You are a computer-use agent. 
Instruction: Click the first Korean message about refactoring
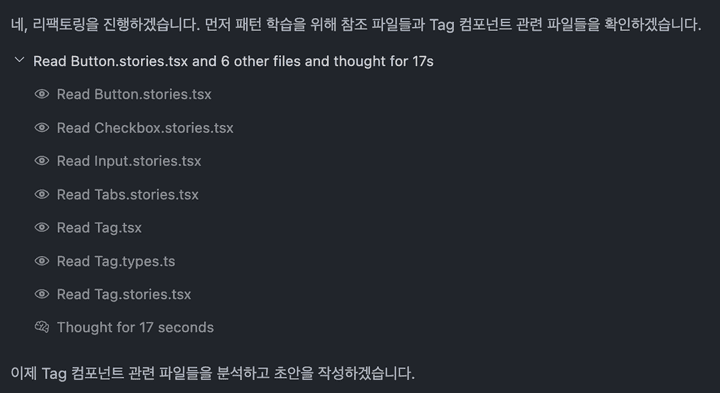356,24
